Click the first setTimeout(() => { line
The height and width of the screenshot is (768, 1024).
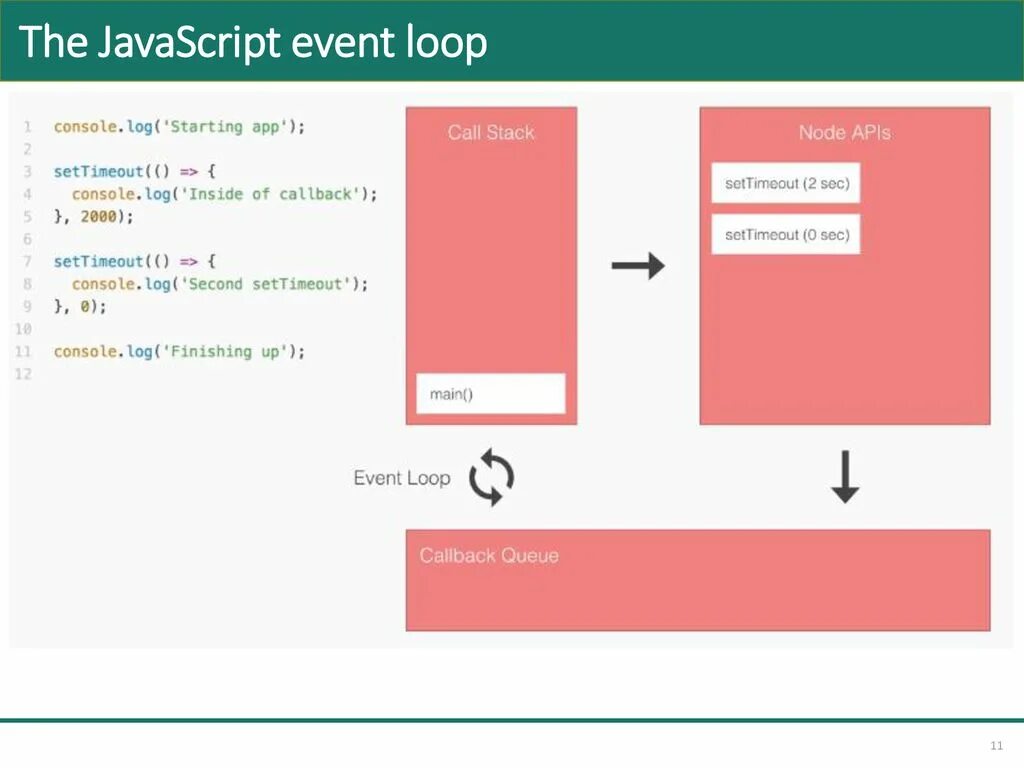[x=135, y=172]
